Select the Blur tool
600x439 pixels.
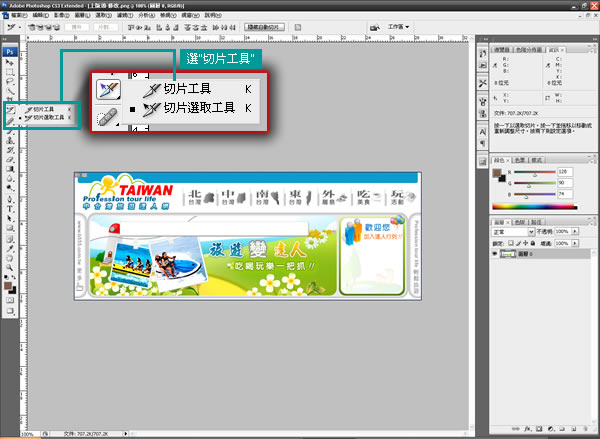pyautogui.click(x=10, y=179)
